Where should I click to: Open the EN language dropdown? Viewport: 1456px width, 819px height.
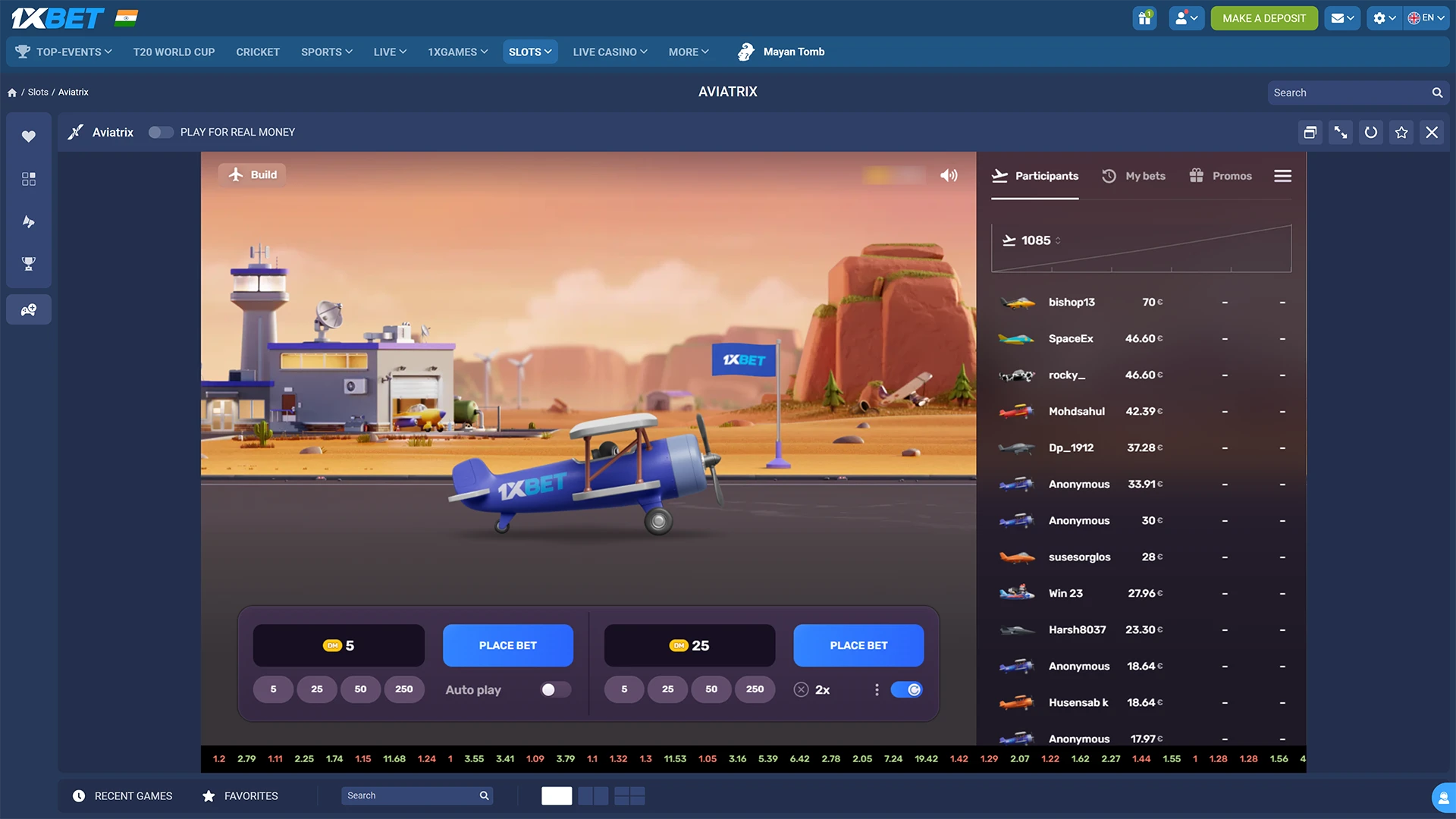(x=1426, y=17)
